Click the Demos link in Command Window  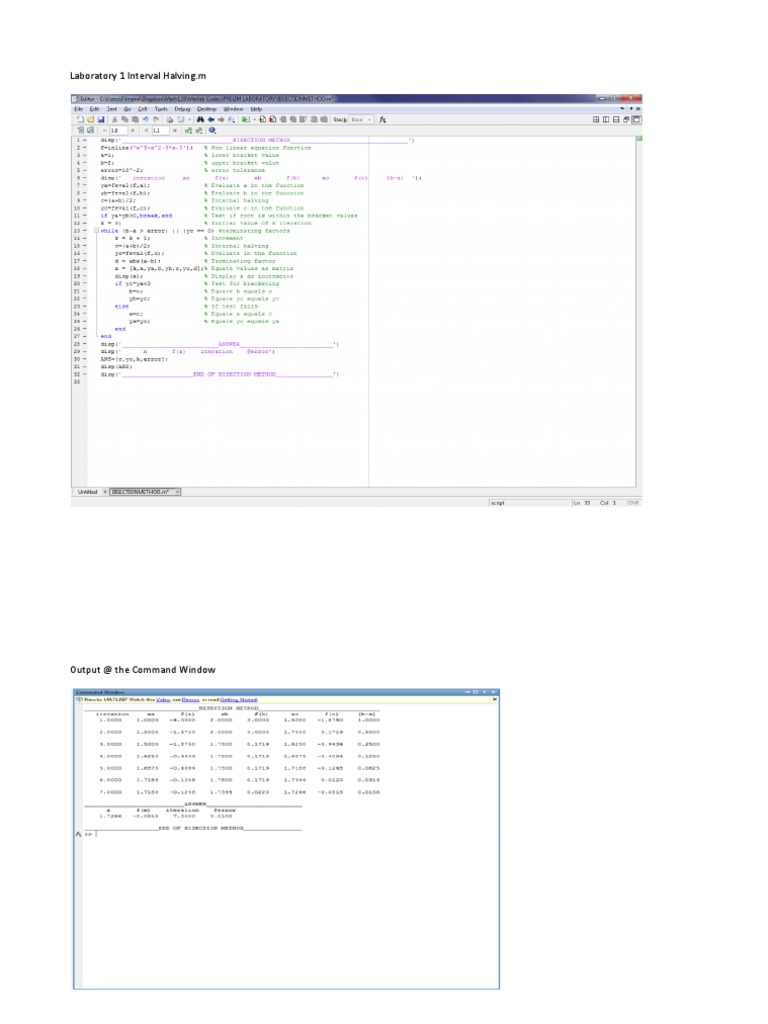point(189,699)
